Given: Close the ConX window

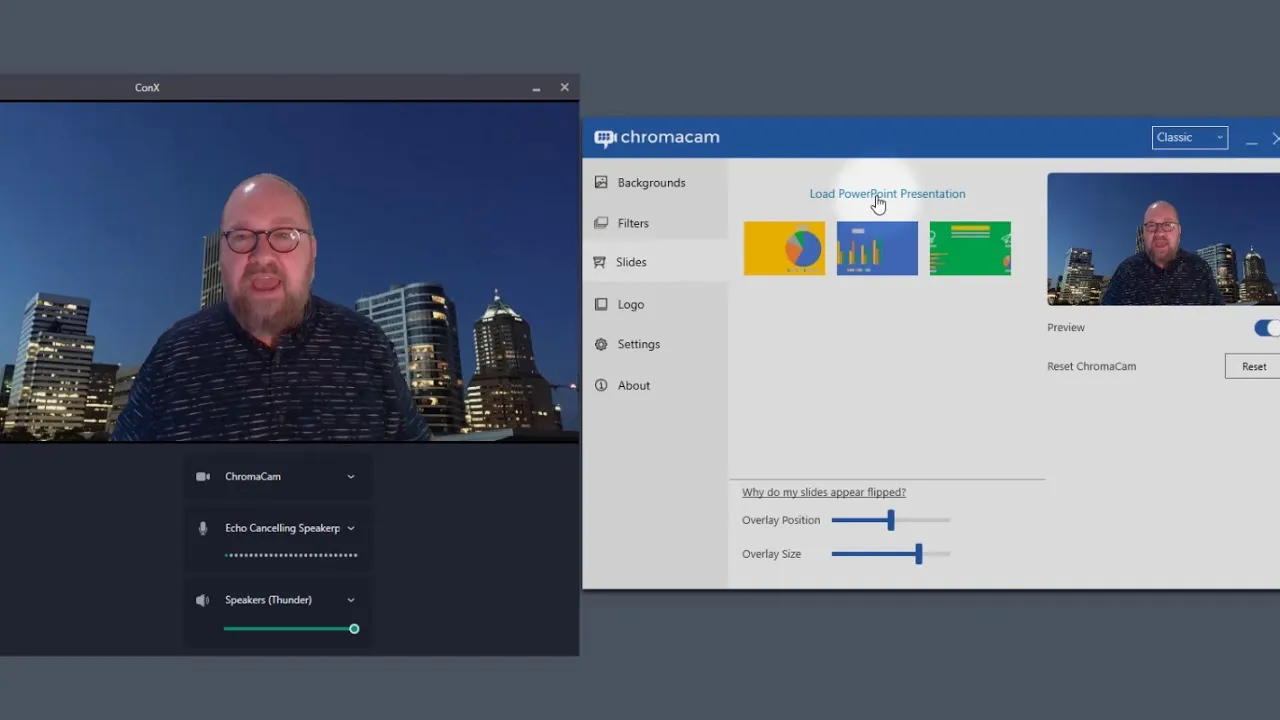Looking at the screenshot, I should click(x=564, y=88).
